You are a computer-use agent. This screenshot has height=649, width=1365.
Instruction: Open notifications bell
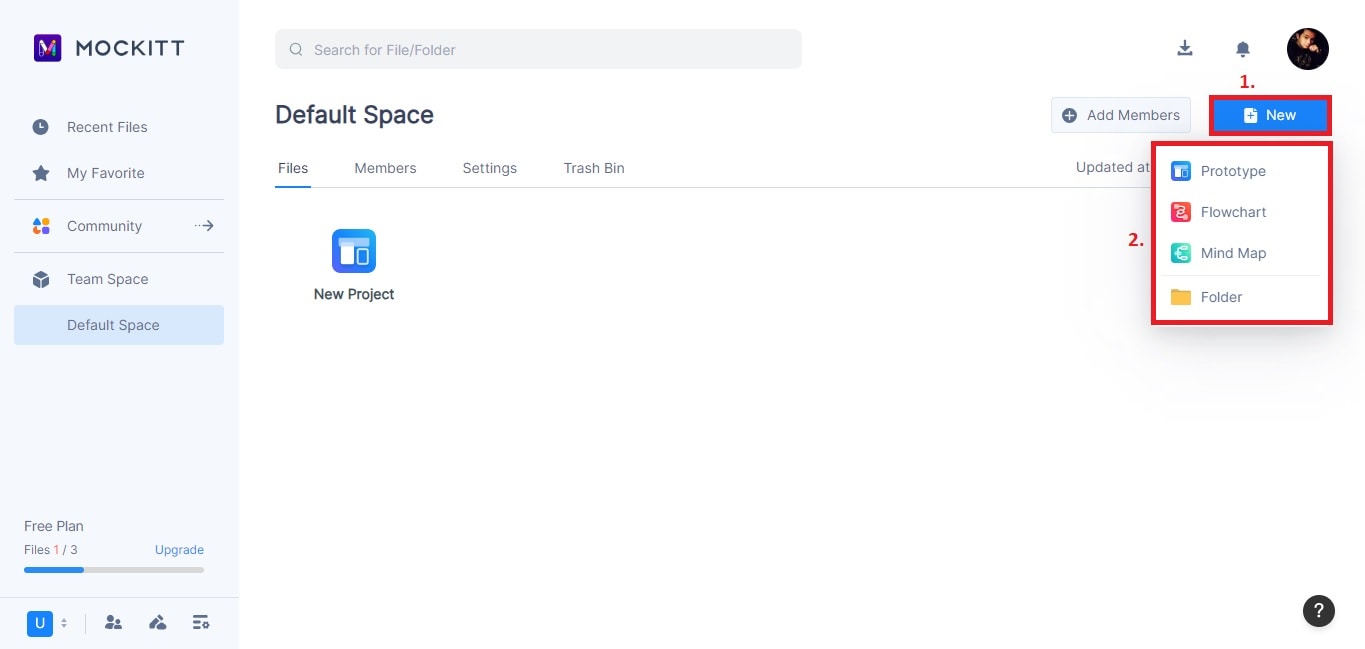[1243, 49]
